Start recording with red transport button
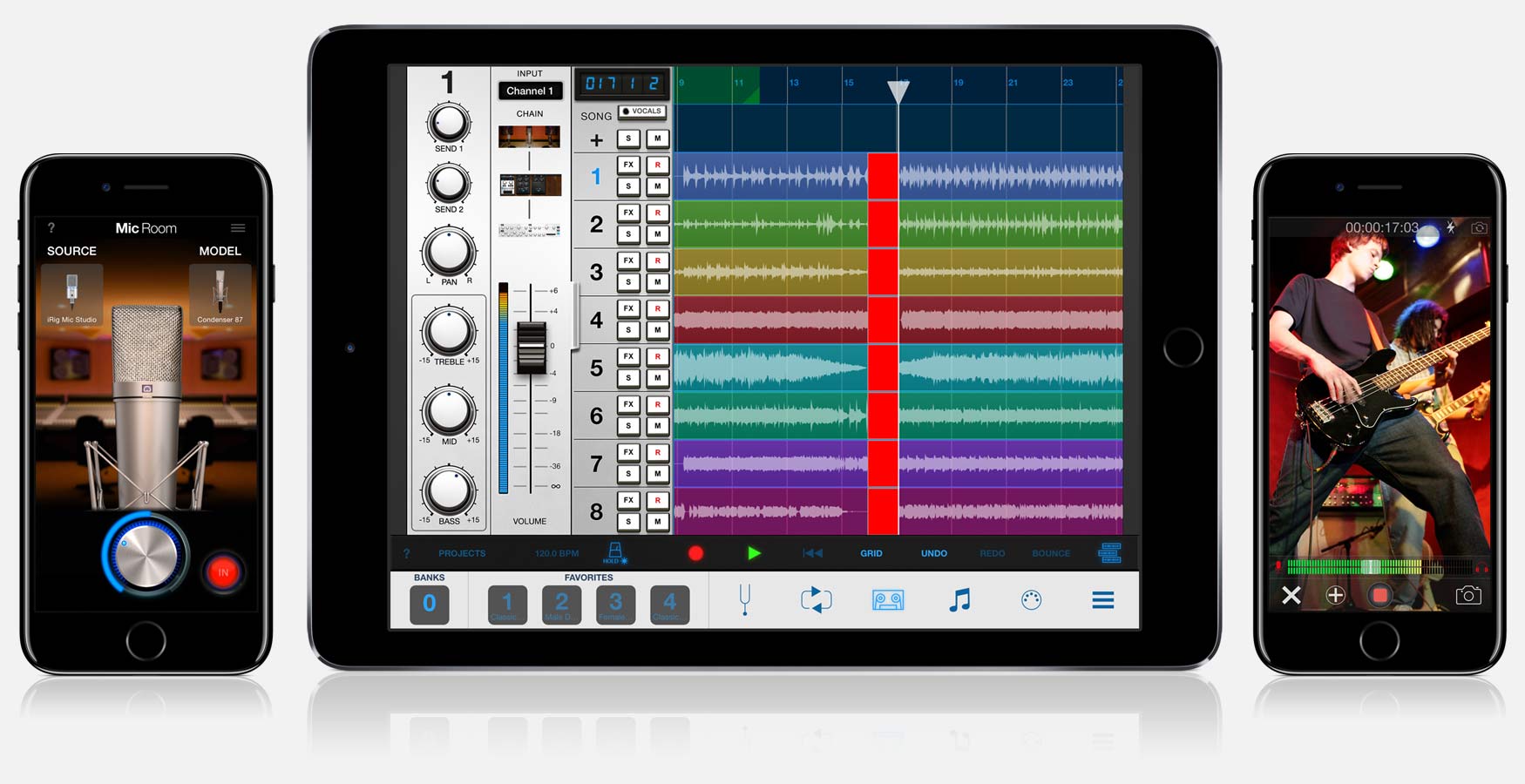The height and width of the screenshot is (784, 1525). point(695,553)
